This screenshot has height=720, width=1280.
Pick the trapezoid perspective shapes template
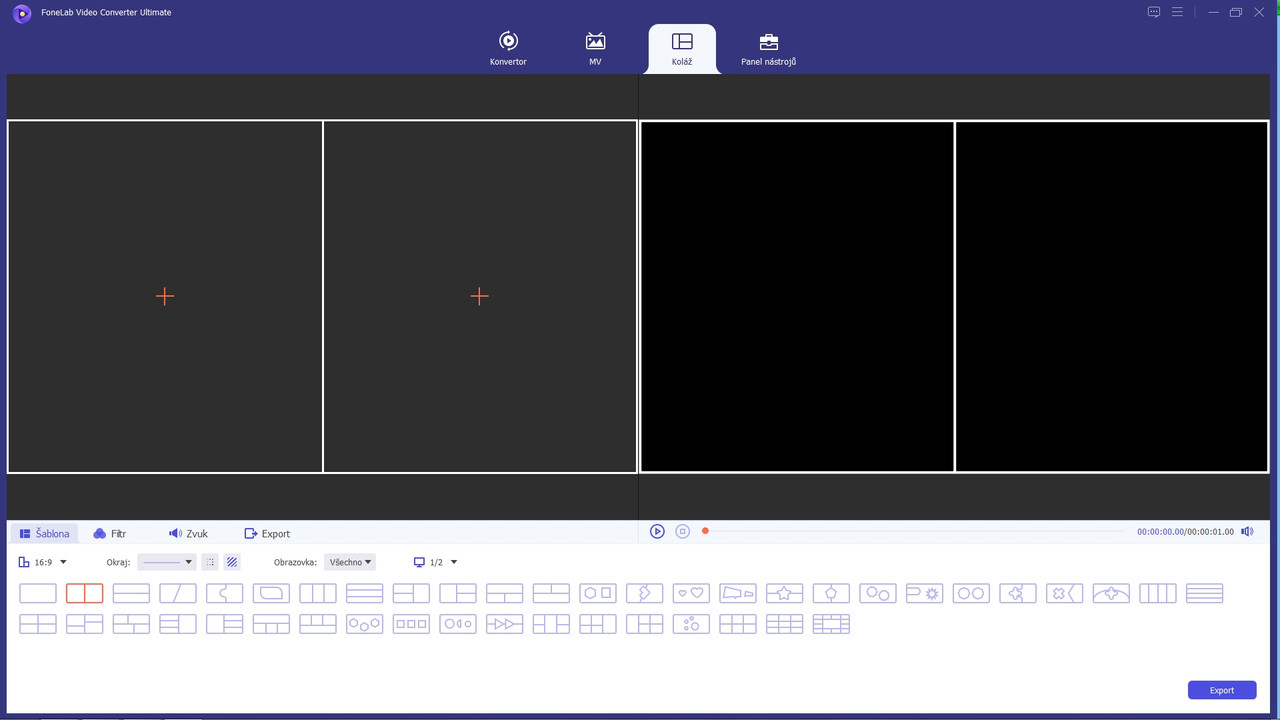tap(738, 593)
